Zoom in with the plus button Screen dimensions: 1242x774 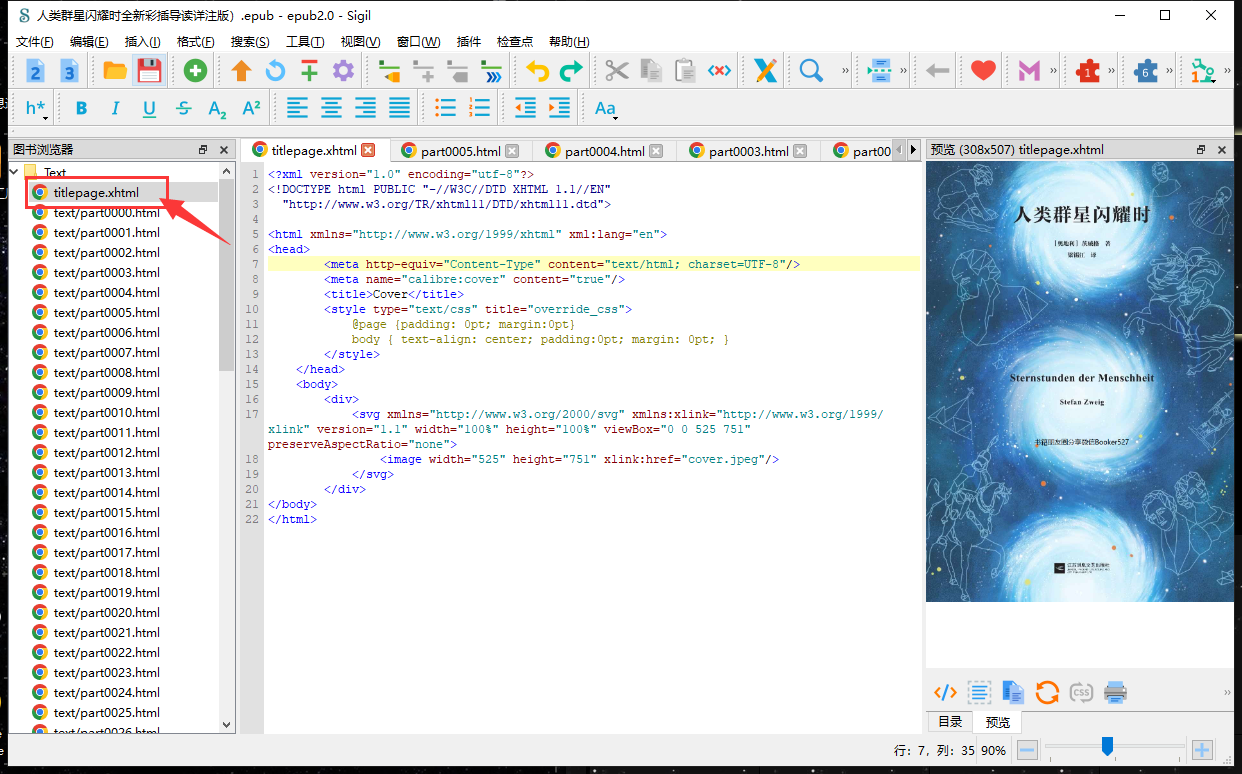1202,749
